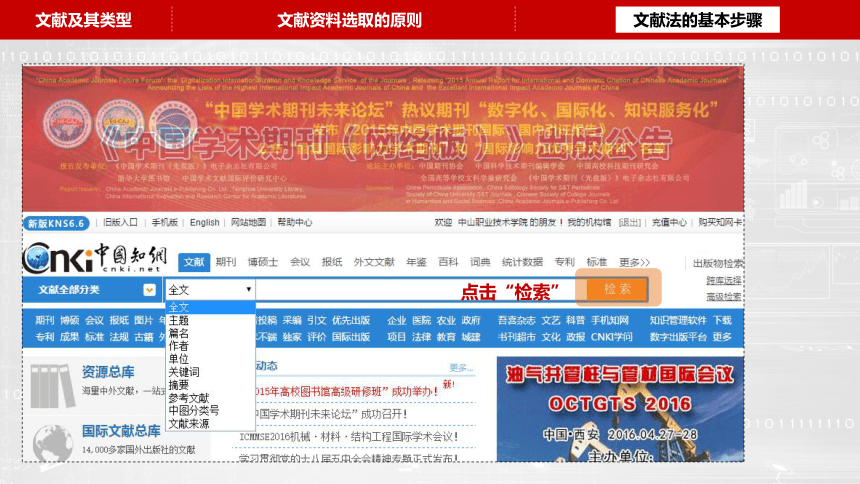Open news item about 高校图书馆高级研修班
The image size is (860, 484).
point(346,392)
